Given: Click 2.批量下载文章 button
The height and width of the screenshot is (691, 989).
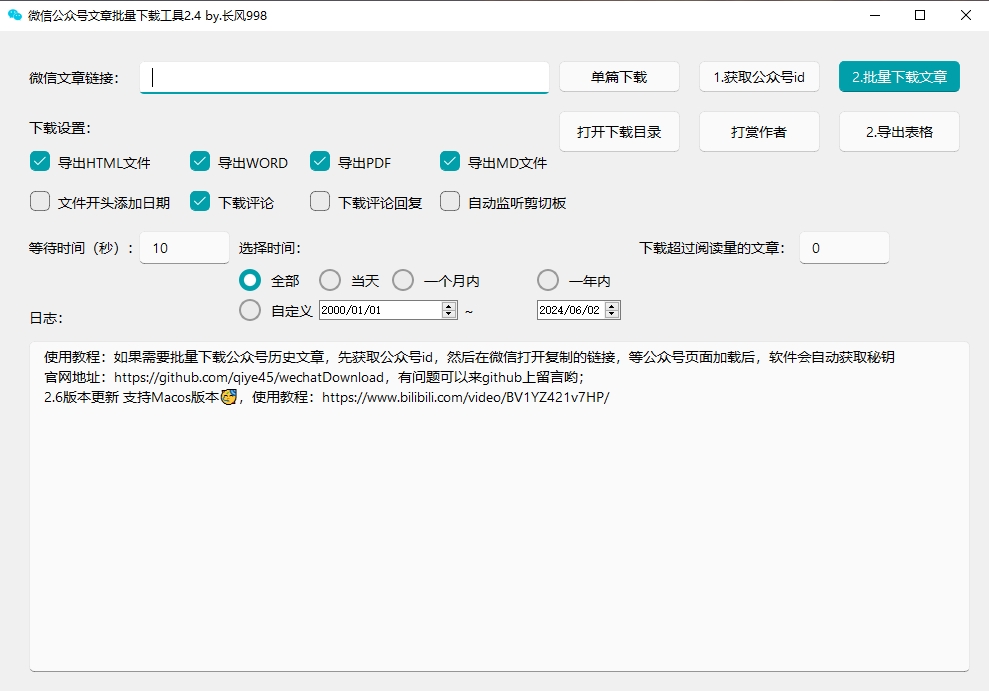Looking at the screenshot, I should [x=899, y=76].
